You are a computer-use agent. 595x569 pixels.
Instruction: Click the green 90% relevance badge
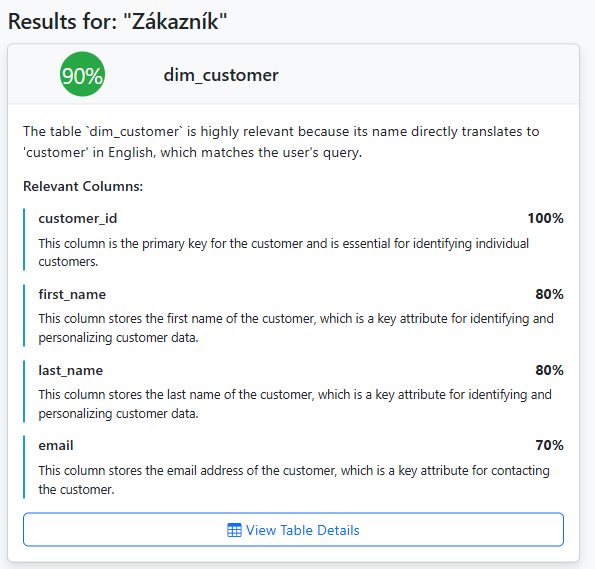(82, 74)
